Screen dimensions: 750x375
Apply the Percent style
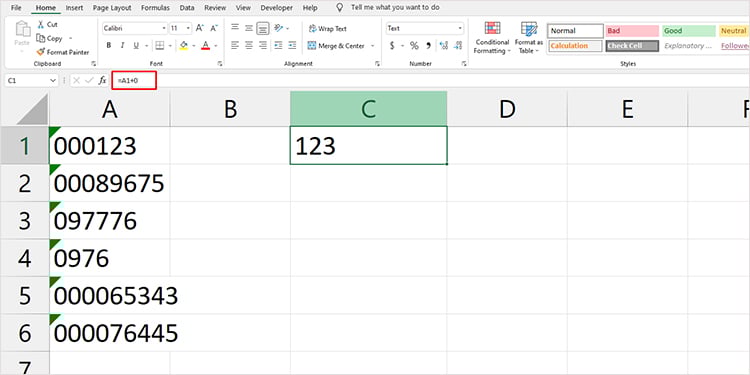(x=414, y=46)
